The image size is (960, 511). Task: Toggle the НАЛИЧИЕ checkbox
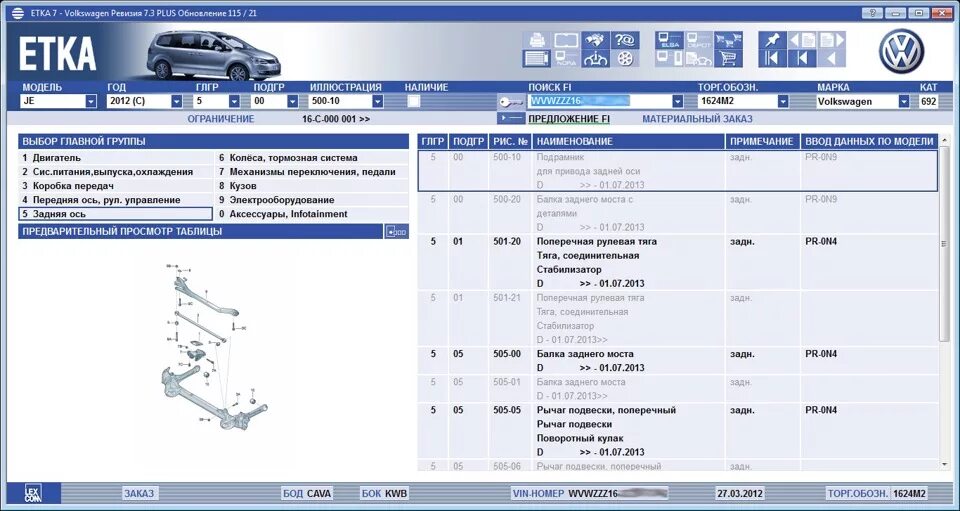414,102
